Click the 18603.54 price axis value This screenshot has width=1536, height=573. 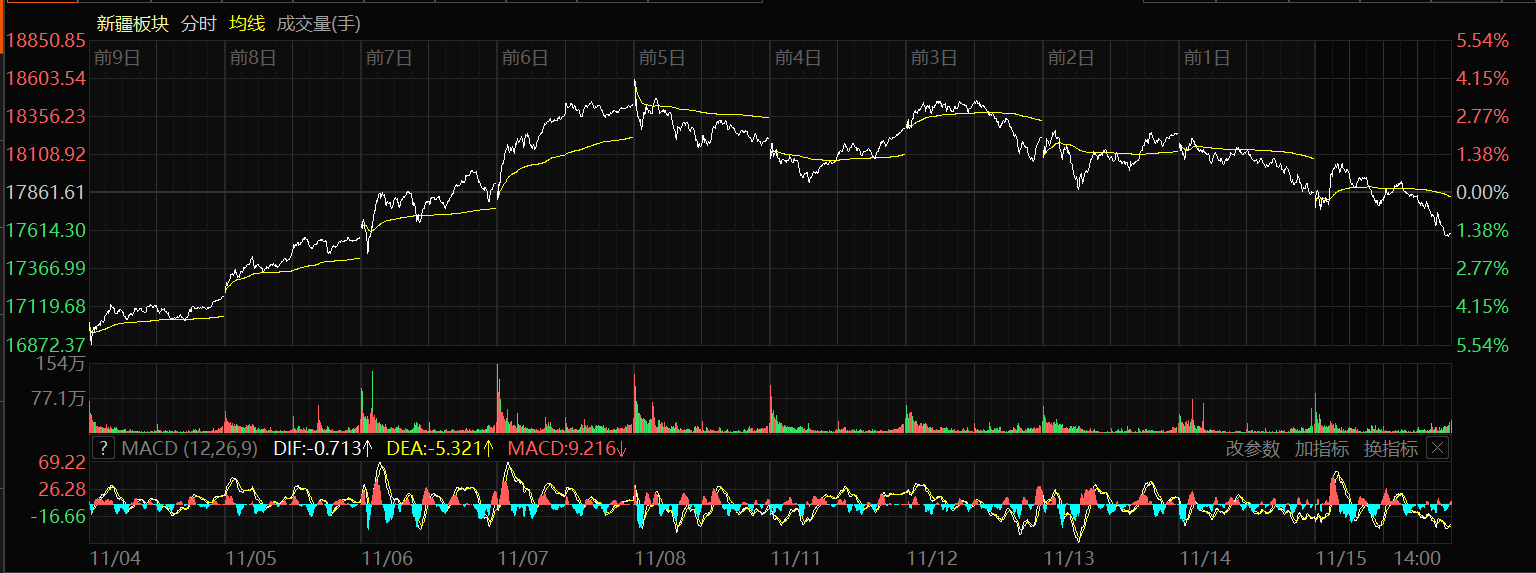pos(46,78)
